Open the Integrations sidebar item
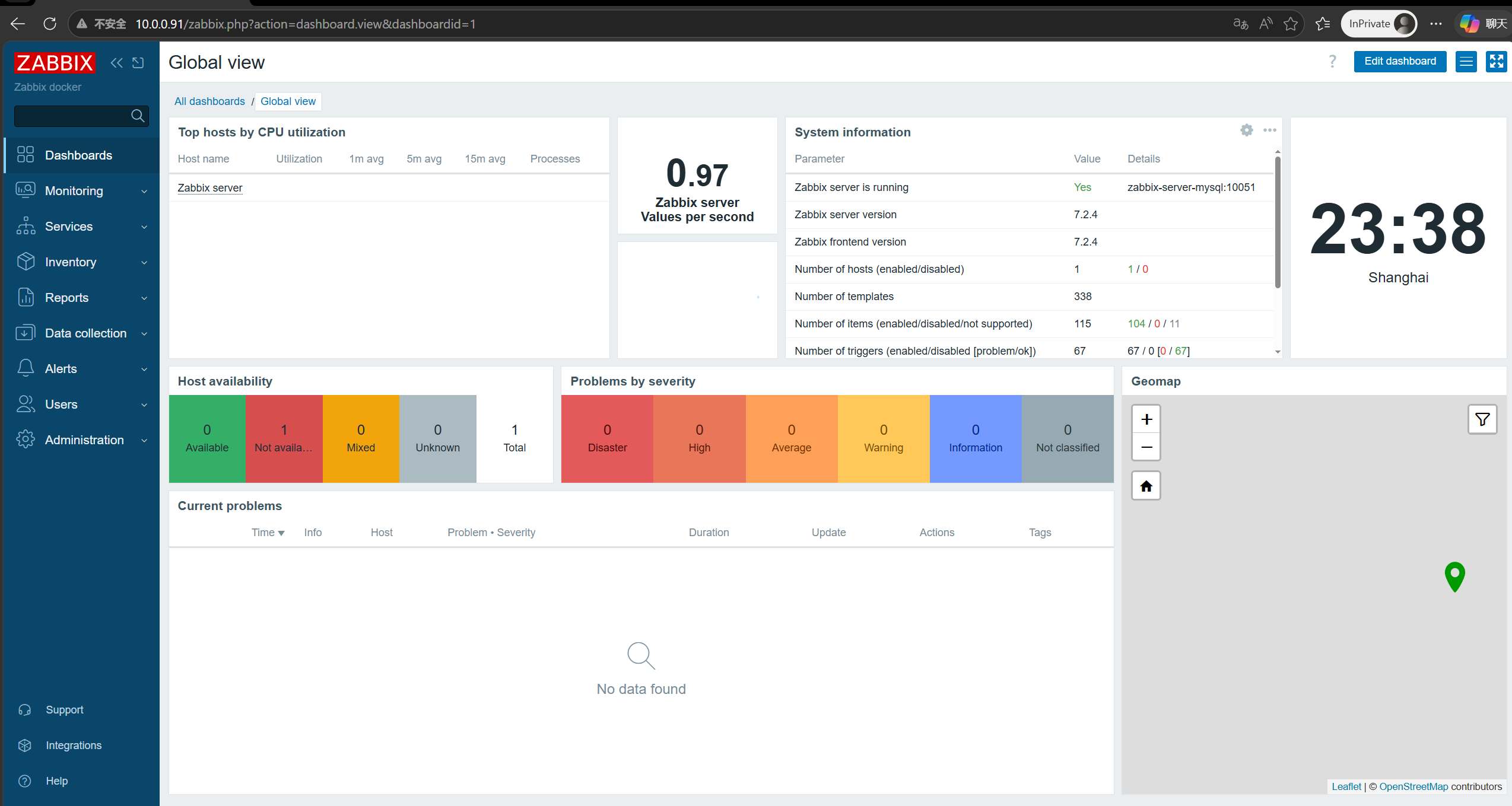This screenshot has width=1512, height=806. [x=74, y=746]
